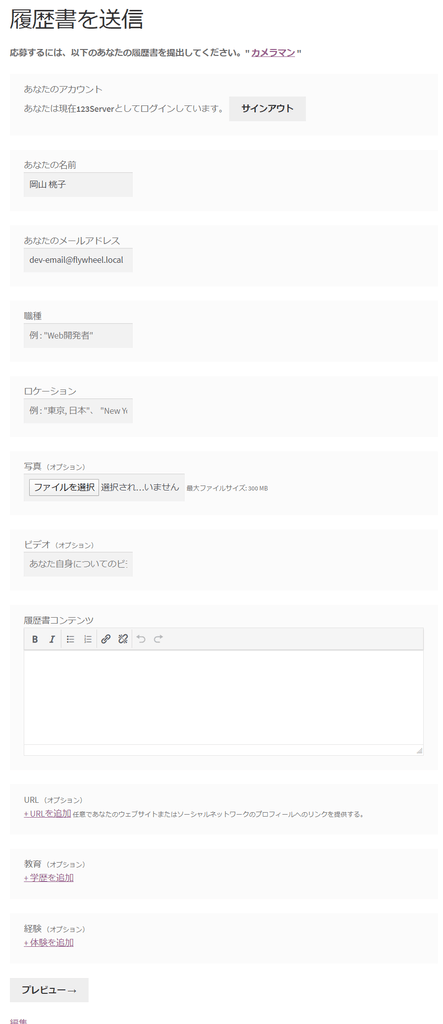The height and width of the screenshot is (1024, 443).
Task: Submit form with プレビュー button
Action: 49,990
